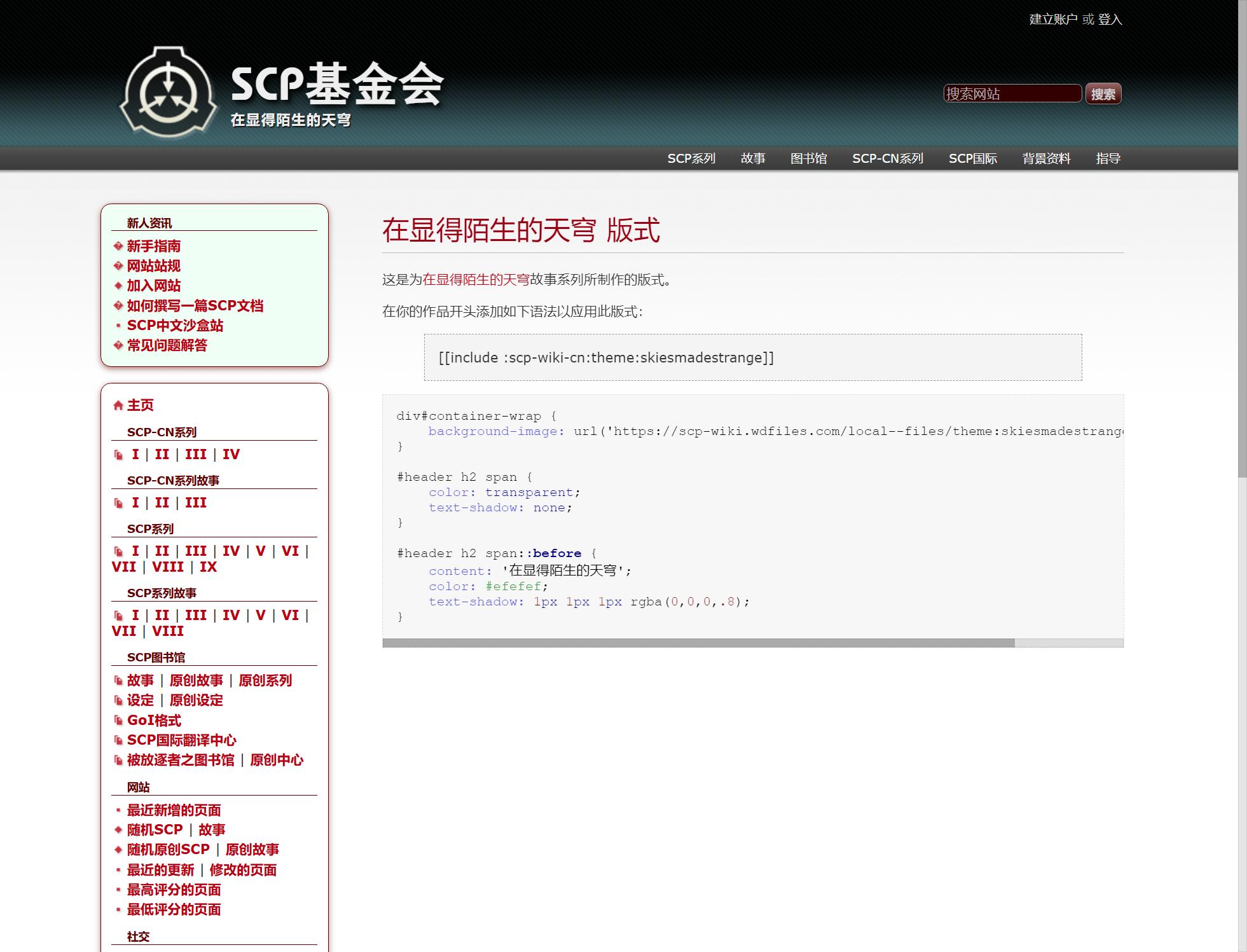
Task: Click the bullet icon beside 常见问题解答
Action: tap(118, 345)
